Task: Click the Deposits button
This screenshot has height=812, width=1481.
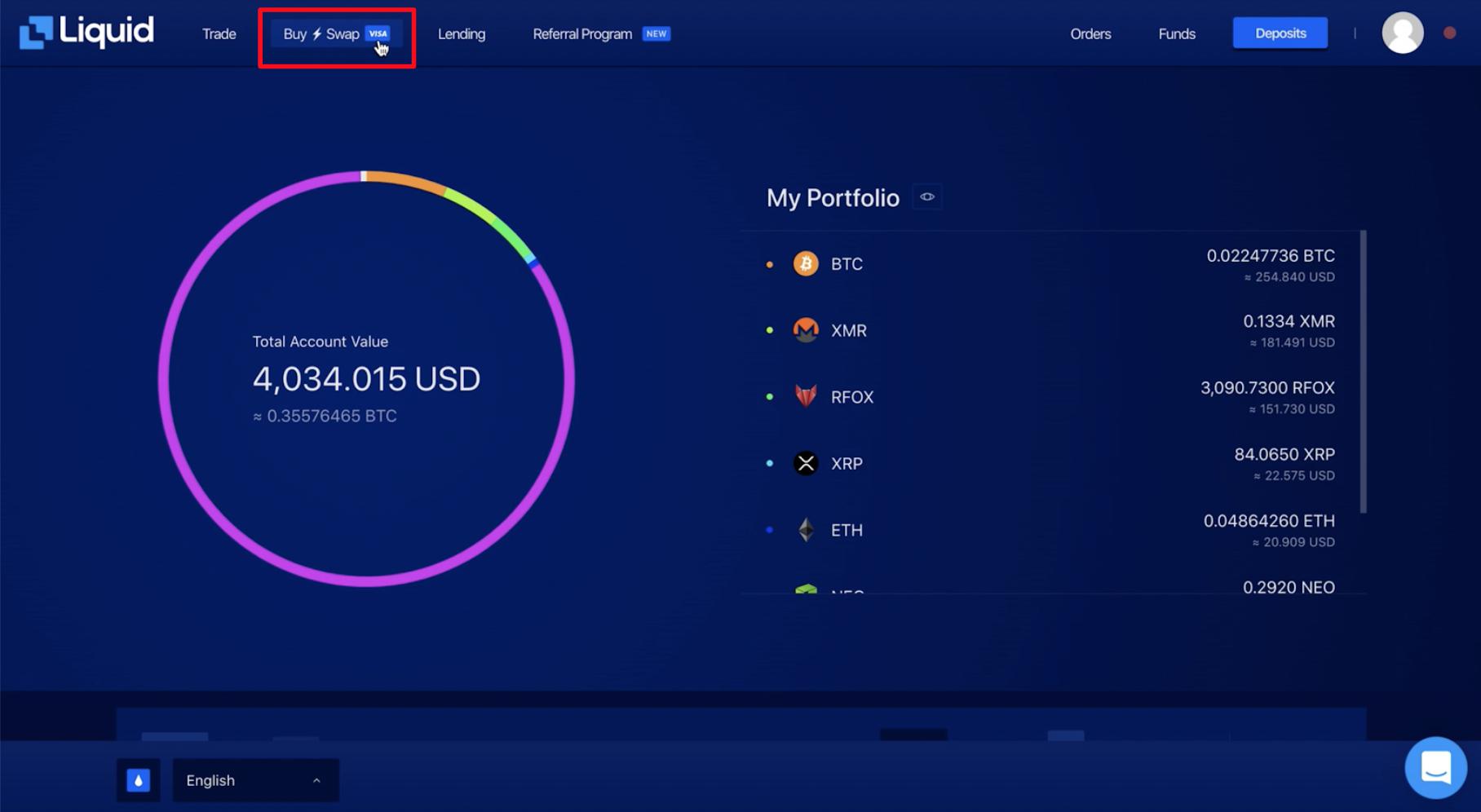Action: click(1280, 33)
